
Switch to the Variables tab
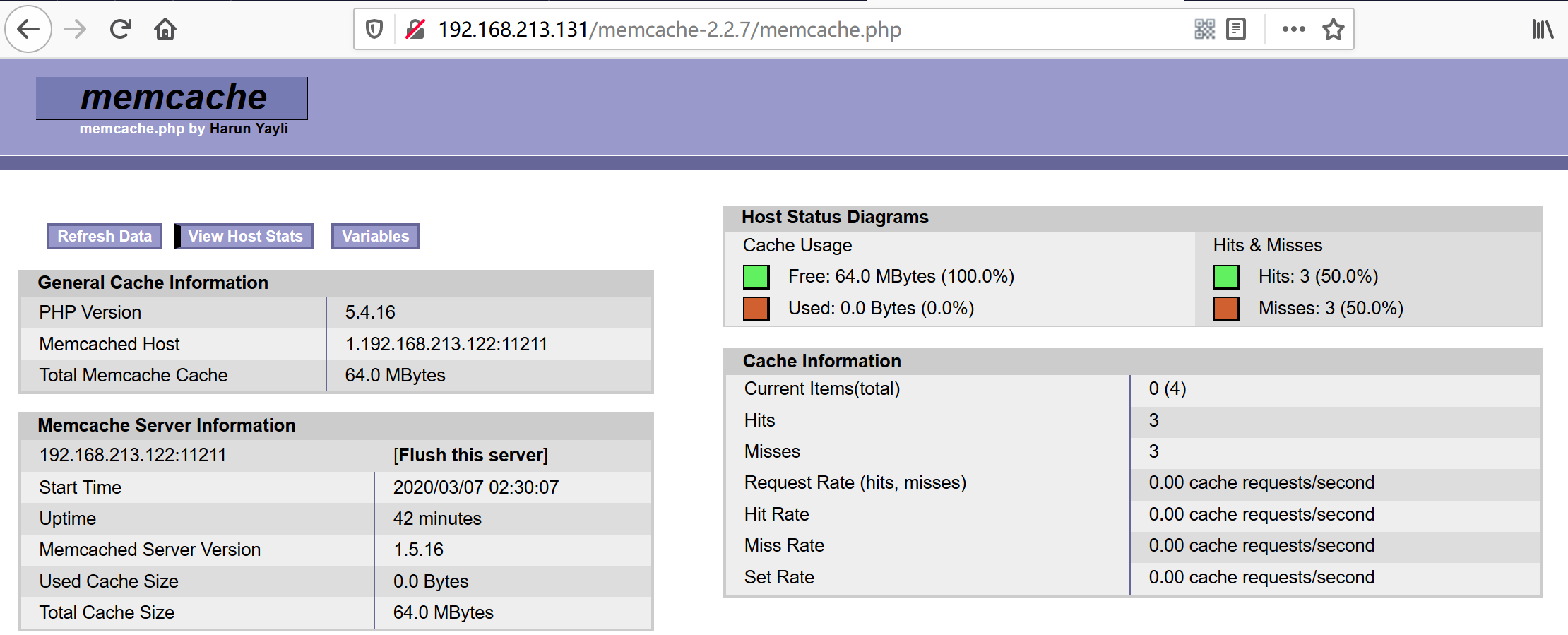point(376,236)
